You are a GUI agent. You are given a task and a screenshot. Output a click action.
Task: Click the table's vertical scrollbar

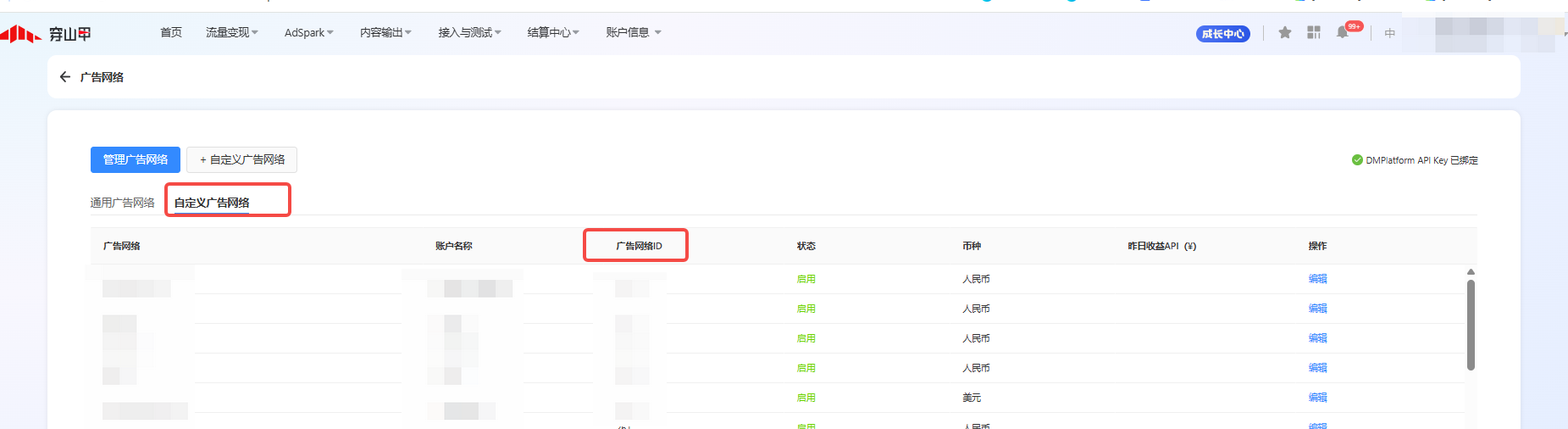(1471, 325)
